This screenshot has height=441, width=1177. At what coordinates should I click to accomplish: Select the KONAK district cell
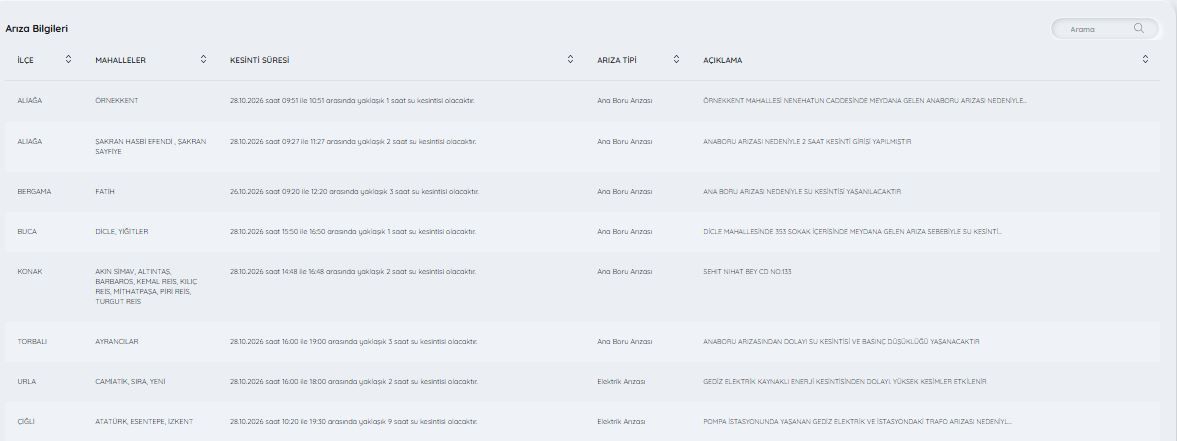29,272
